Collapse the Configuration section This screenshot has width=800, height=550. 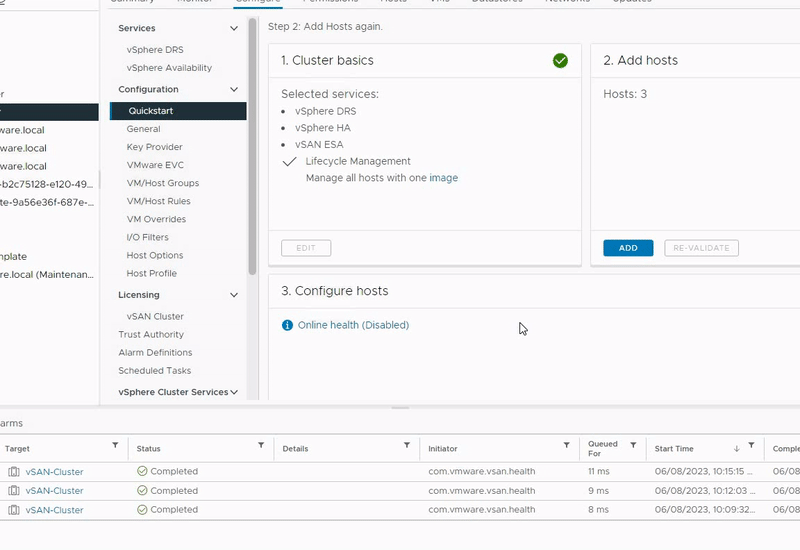[234, 90]
